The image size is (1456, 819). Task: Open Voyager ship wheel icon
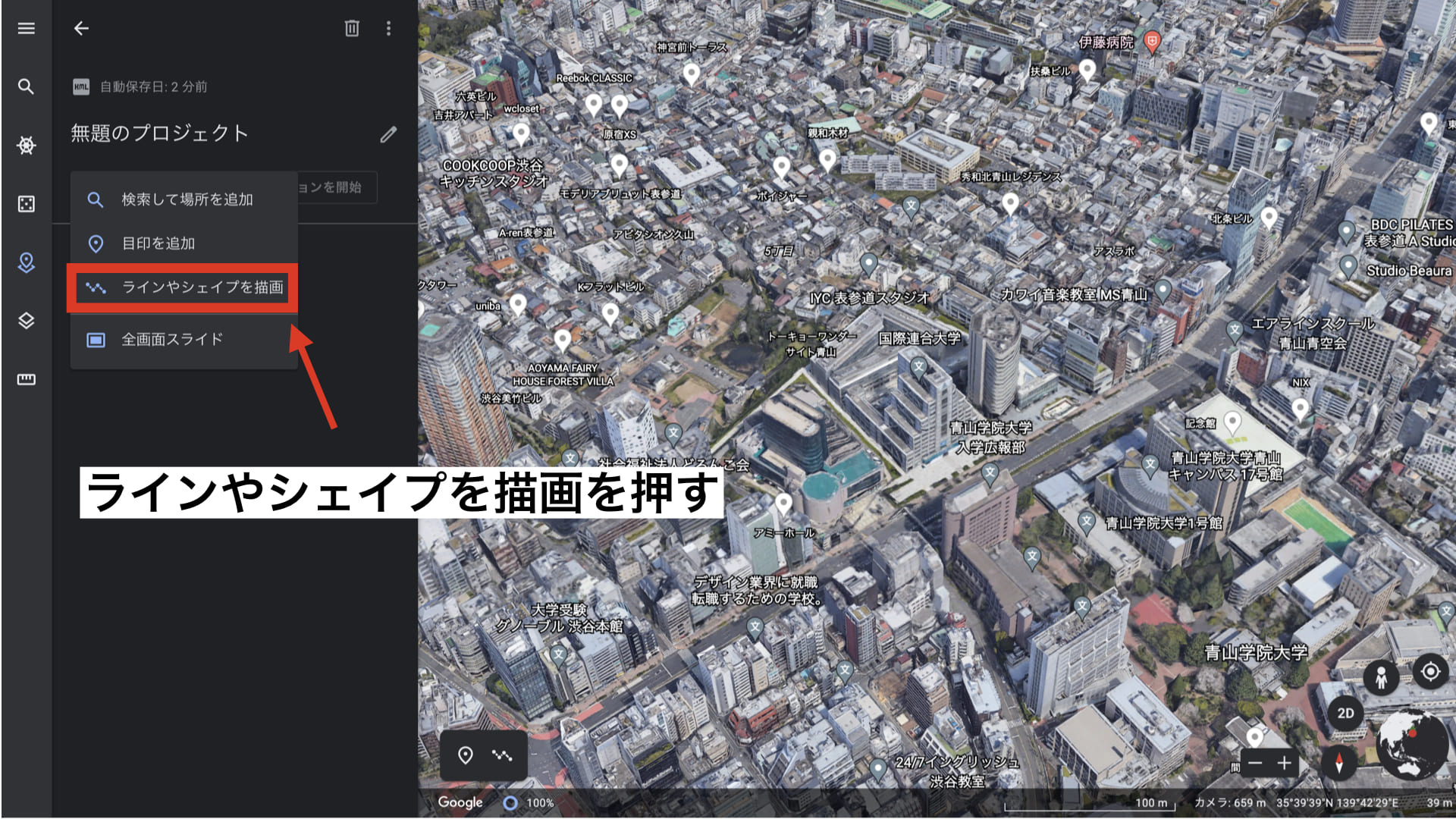point(27,145)
